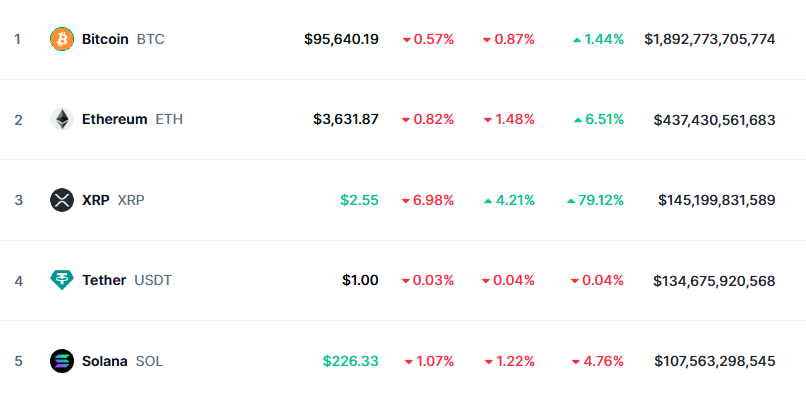This screenshot has height=400, width=806.
Task: Click Ethereum 6.51% gain value
Action: pos(599,120)
